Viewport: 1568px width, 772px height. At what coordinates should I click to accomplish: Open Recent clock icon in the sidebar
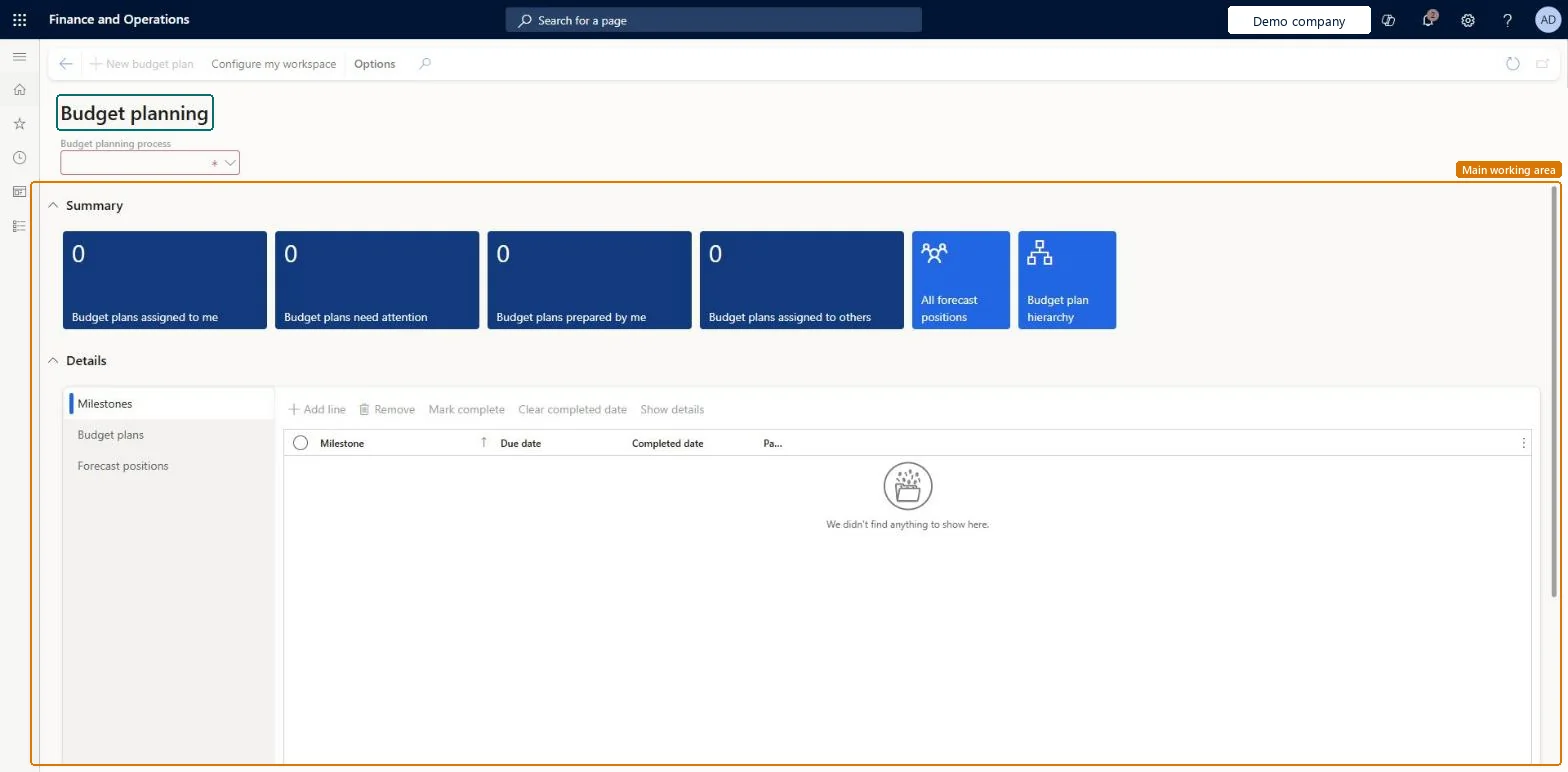[19, 158]
